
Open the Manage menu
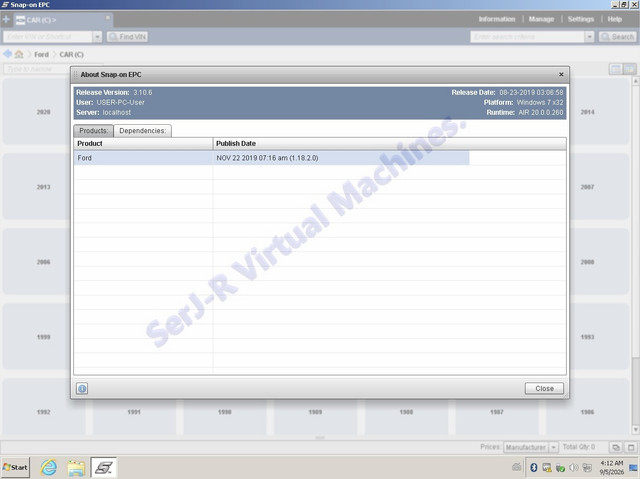click(x=541, y=19)
